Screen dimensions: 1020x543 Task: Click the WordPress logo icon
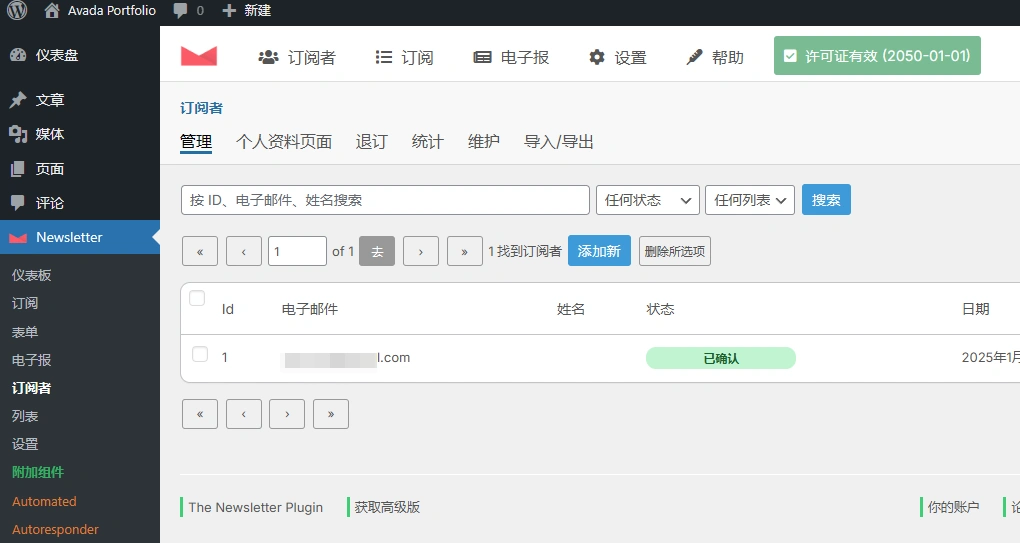pos(17,10)
